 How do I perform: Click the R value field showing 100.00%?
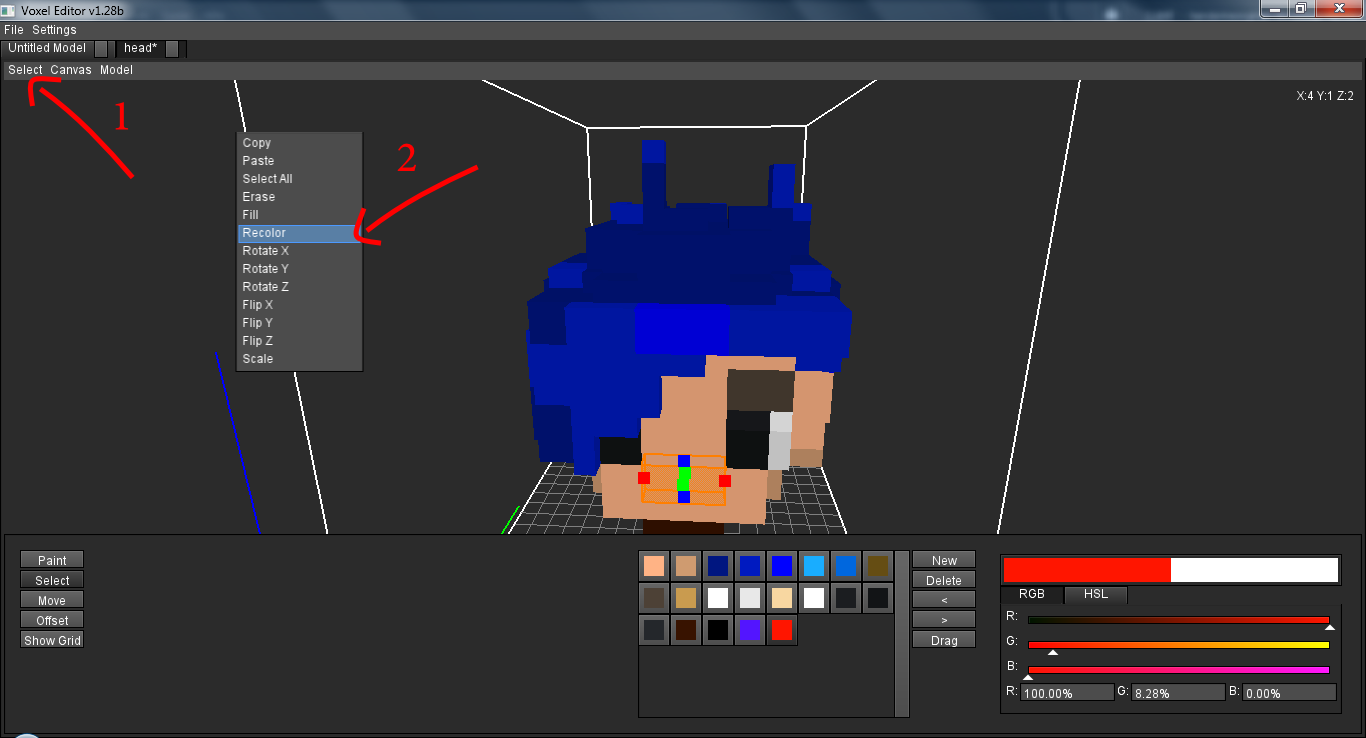coord(1067,692)
